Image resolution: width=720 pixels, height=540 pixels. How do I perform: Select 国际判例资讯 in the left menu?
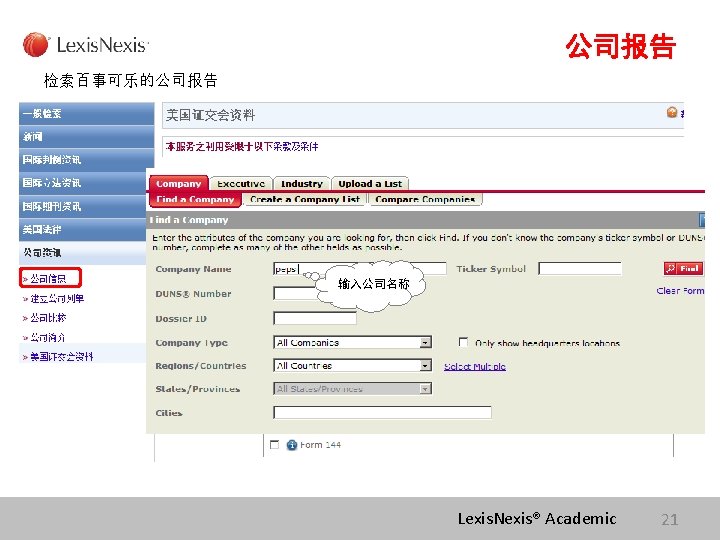click(86, 160)
